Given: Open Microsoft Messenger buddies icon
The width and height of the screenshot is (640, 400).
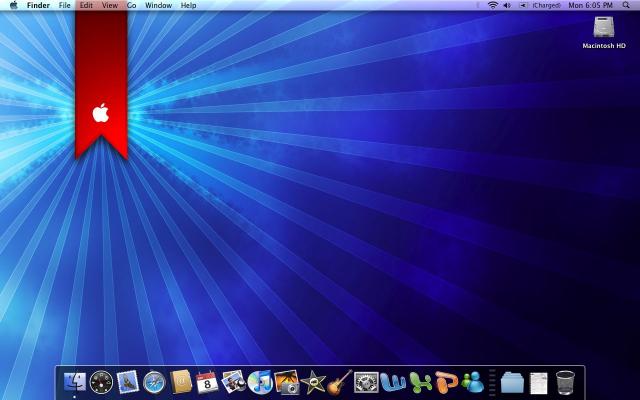Looking at the screenshot, I should click(473, 382).
